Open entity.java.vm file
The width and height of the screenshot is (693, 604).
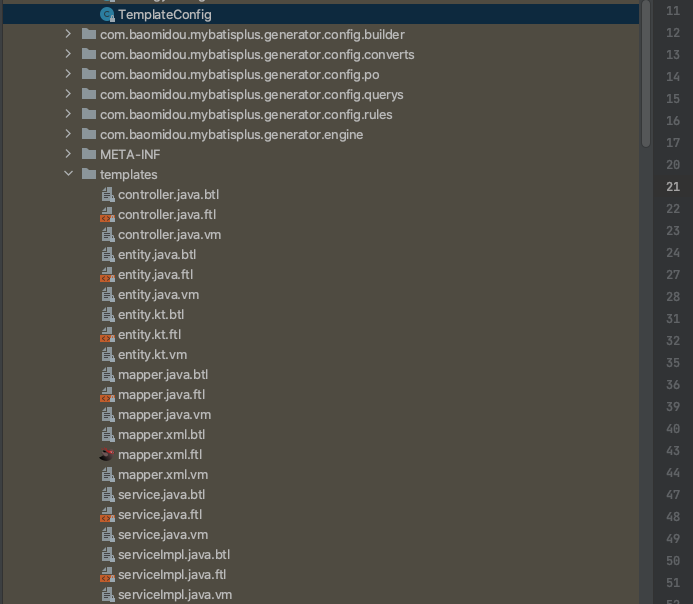coord(158,295)
